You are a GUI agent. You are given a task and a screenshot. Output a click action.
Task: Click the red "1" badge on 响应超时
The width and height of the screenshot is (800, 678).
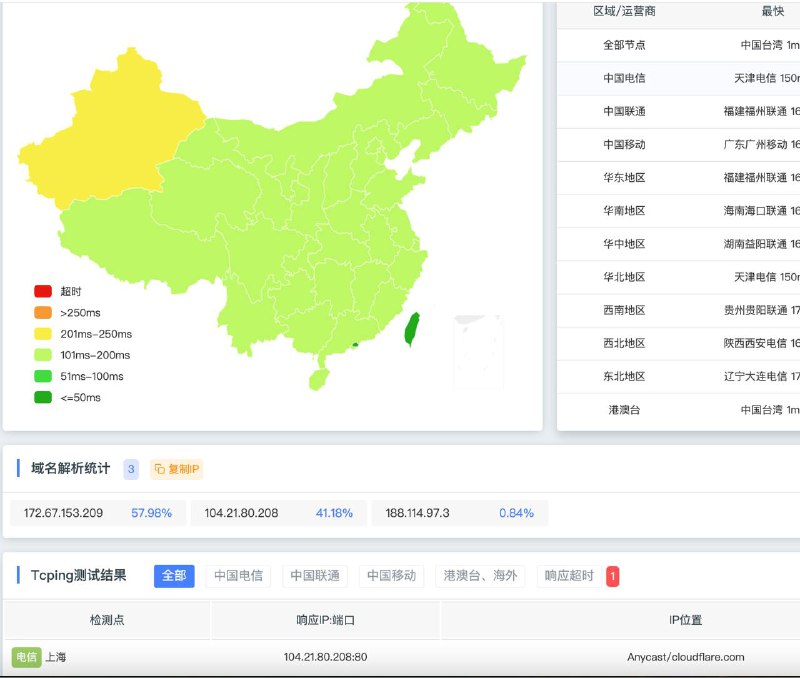tap(611, 576)
